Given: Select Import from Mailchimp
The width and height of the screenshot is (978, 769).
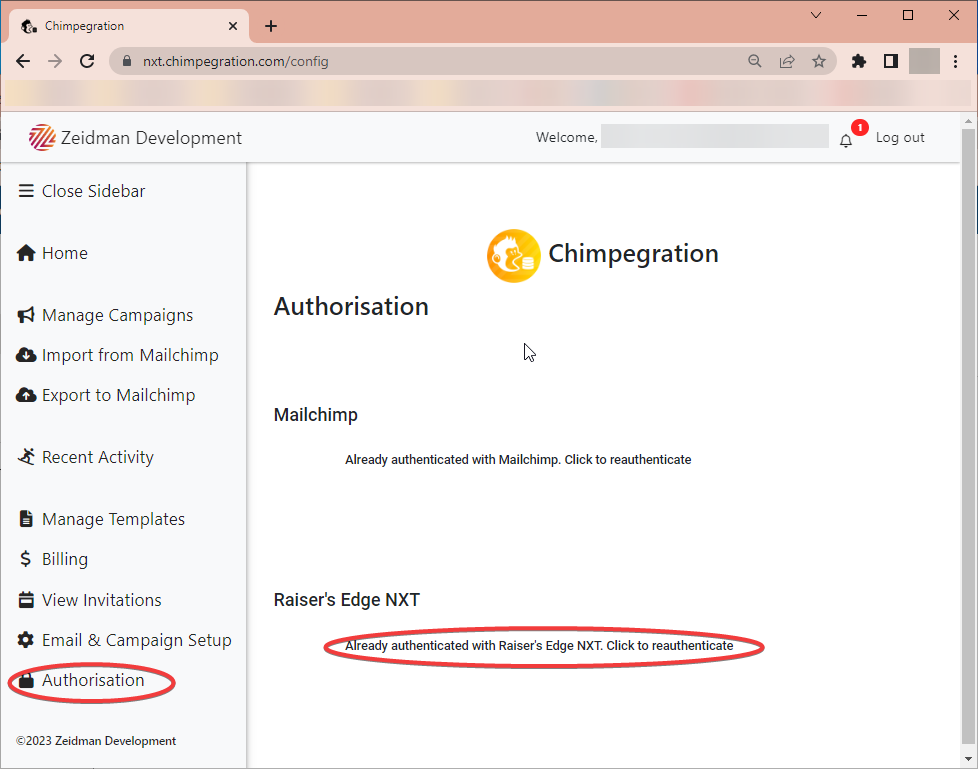Looking at the screenshot, I should pyautogui.click(x=130, y=355).
